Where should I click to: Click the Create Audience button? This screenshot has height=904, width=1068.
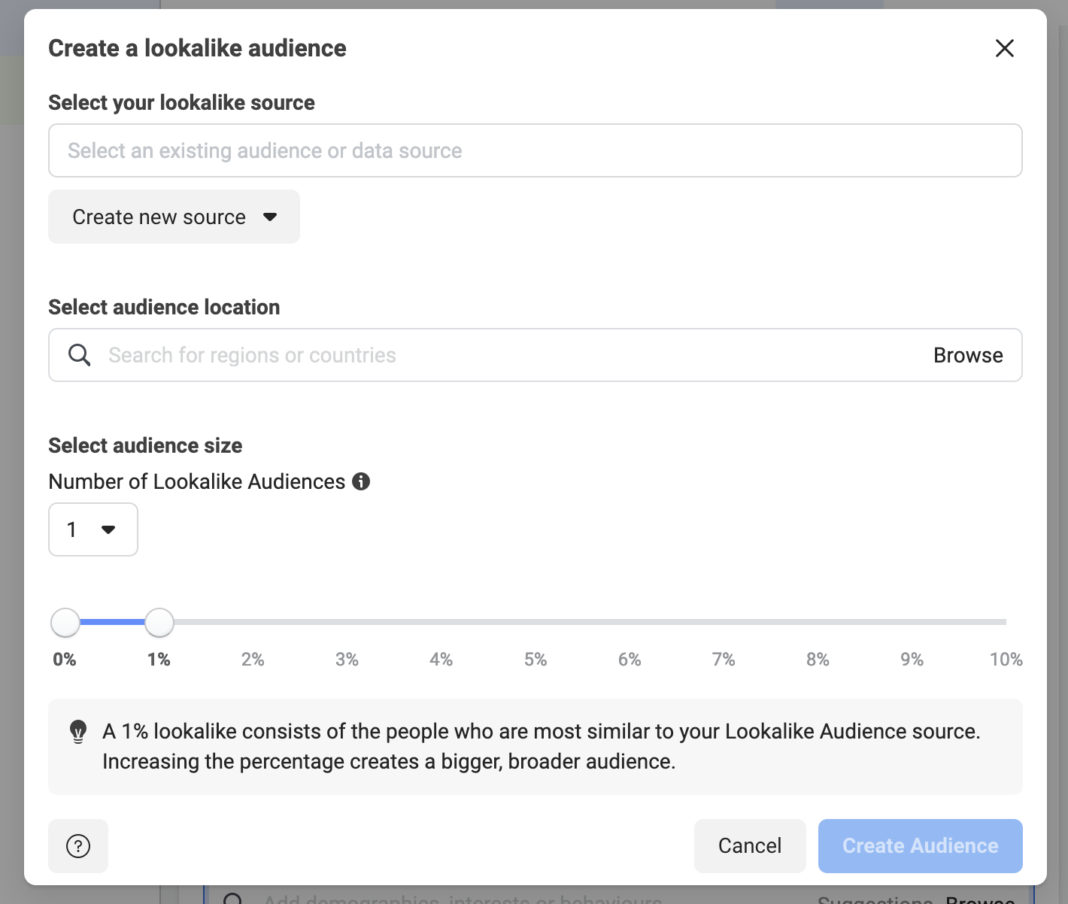[919, 846]
